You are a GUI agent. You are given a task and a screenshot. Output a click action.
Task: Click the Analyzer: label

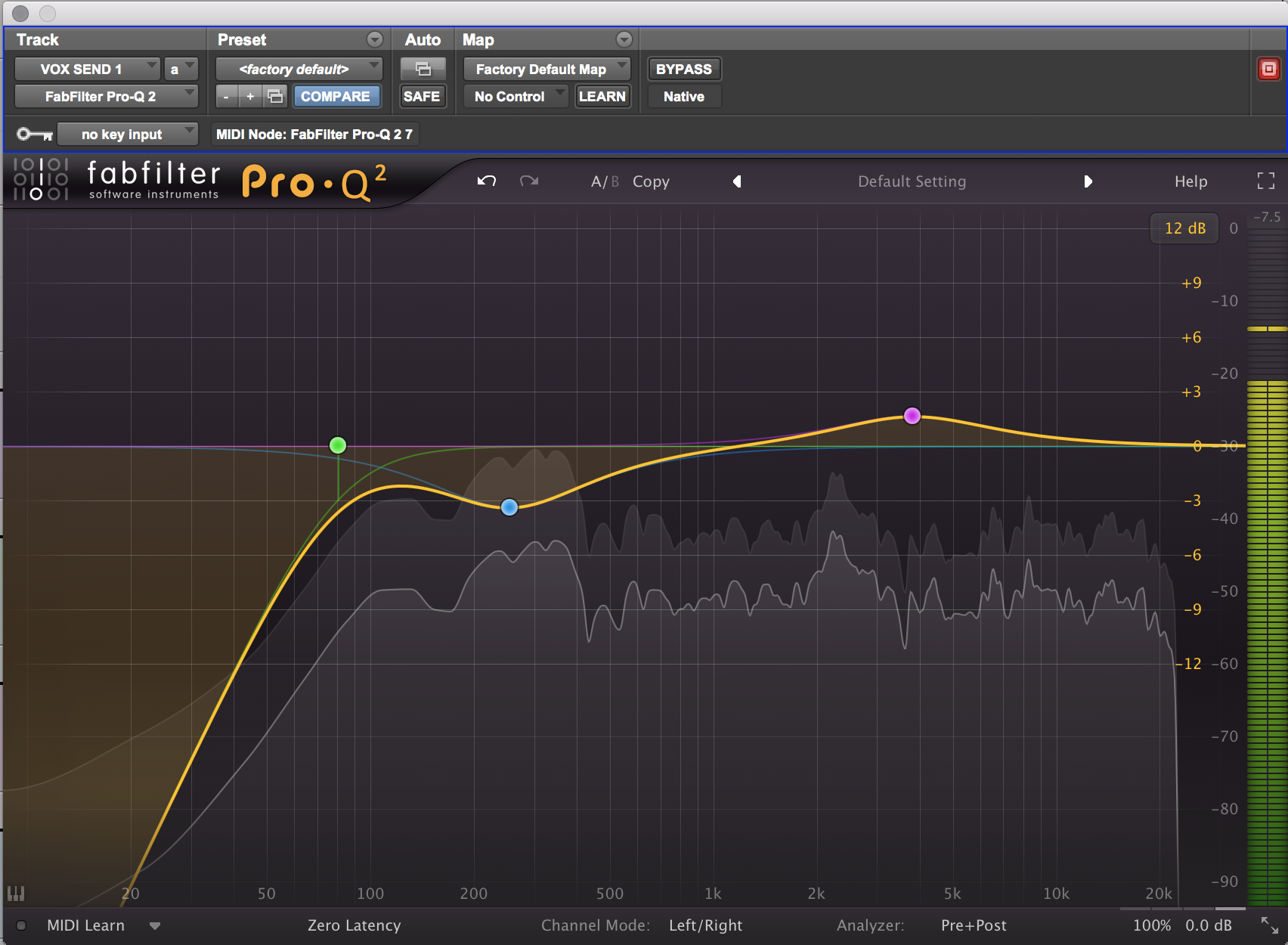pos(870,925)
